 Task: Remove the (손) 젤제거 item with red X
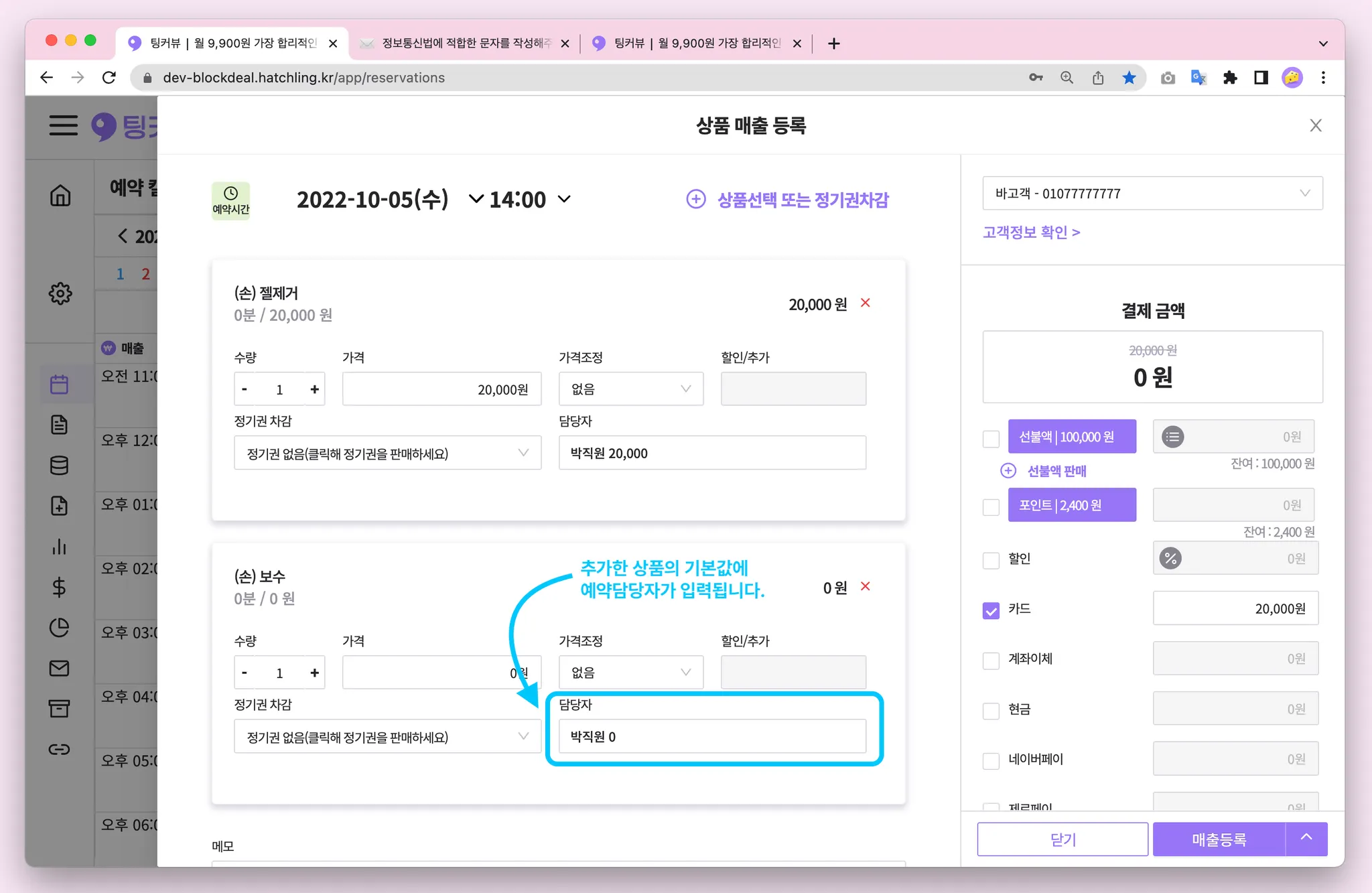(866, 303)
